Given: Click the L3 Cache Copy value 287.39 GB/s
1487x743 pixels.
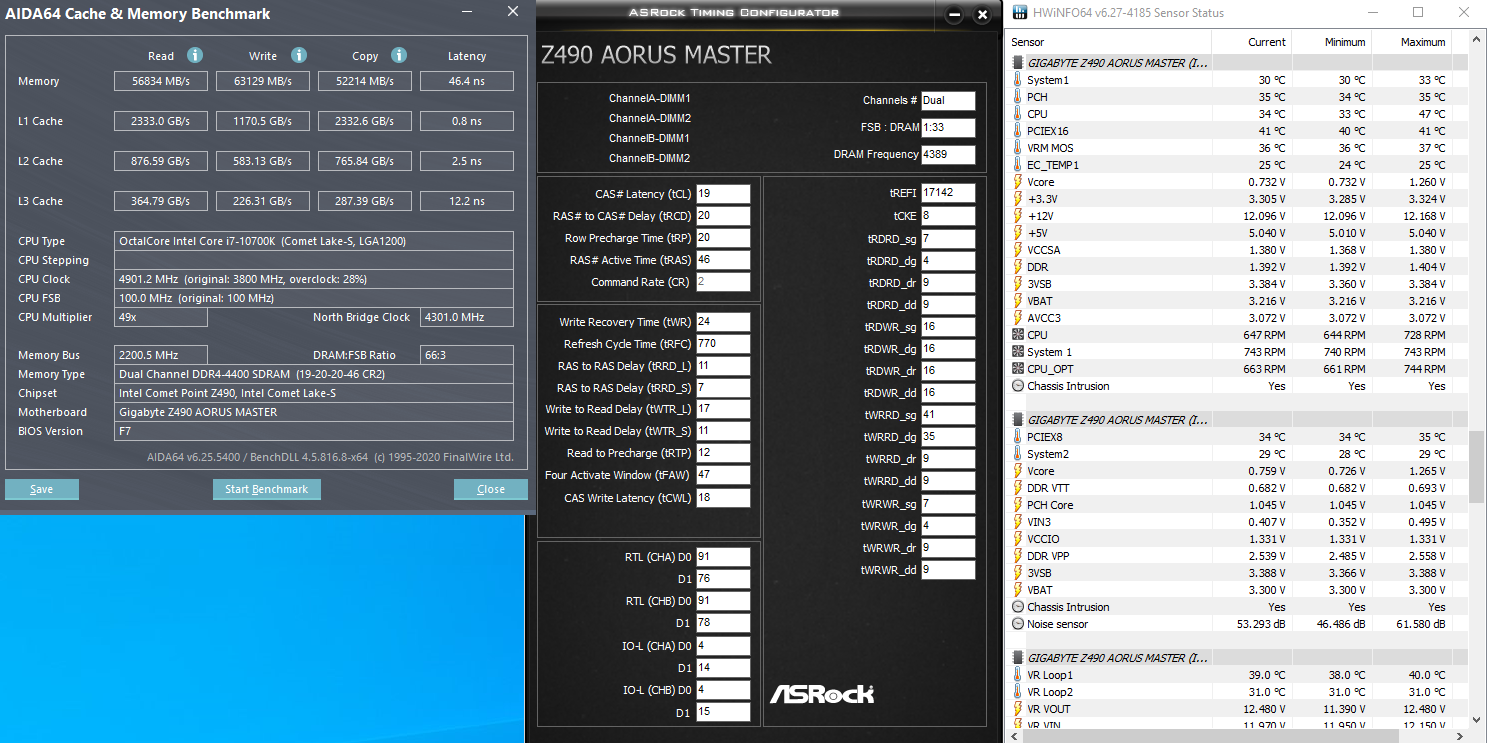Looking at the screenshot, I should 365,201.
